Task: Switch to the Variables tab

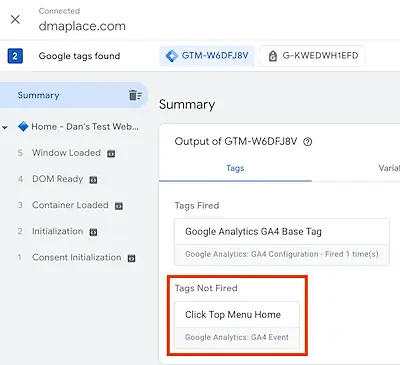Action: pos(389,168)
